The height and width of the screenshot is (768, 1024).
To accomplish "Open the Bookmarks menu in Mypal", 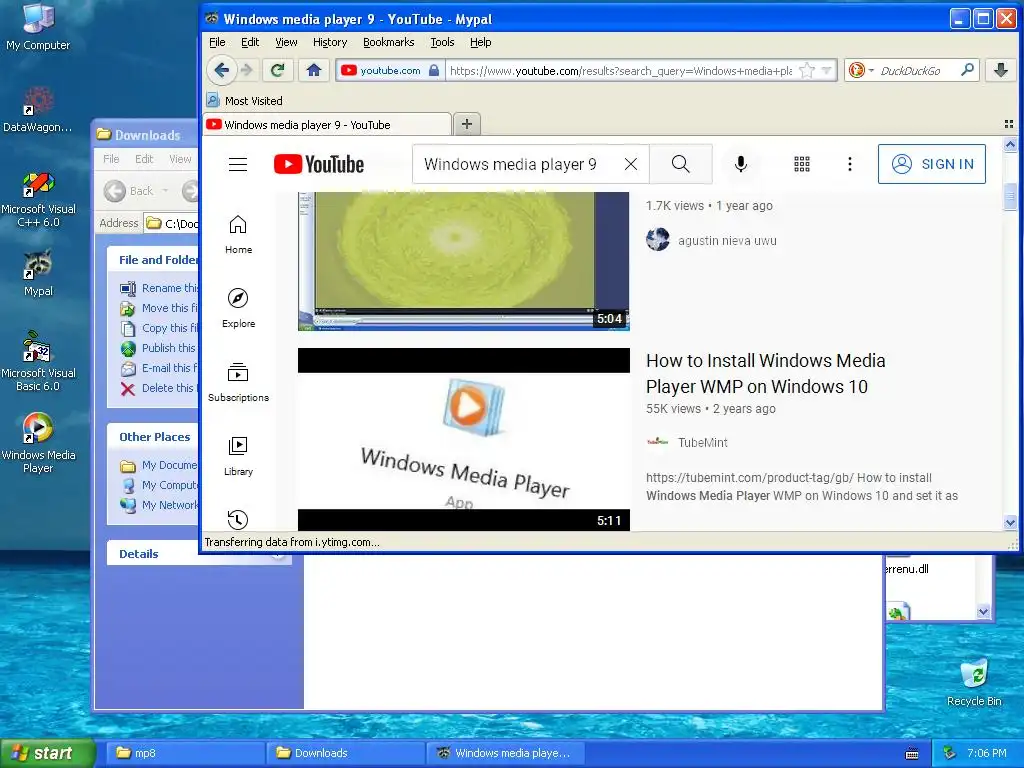I will pyautogui.click(x=389, y=42).
